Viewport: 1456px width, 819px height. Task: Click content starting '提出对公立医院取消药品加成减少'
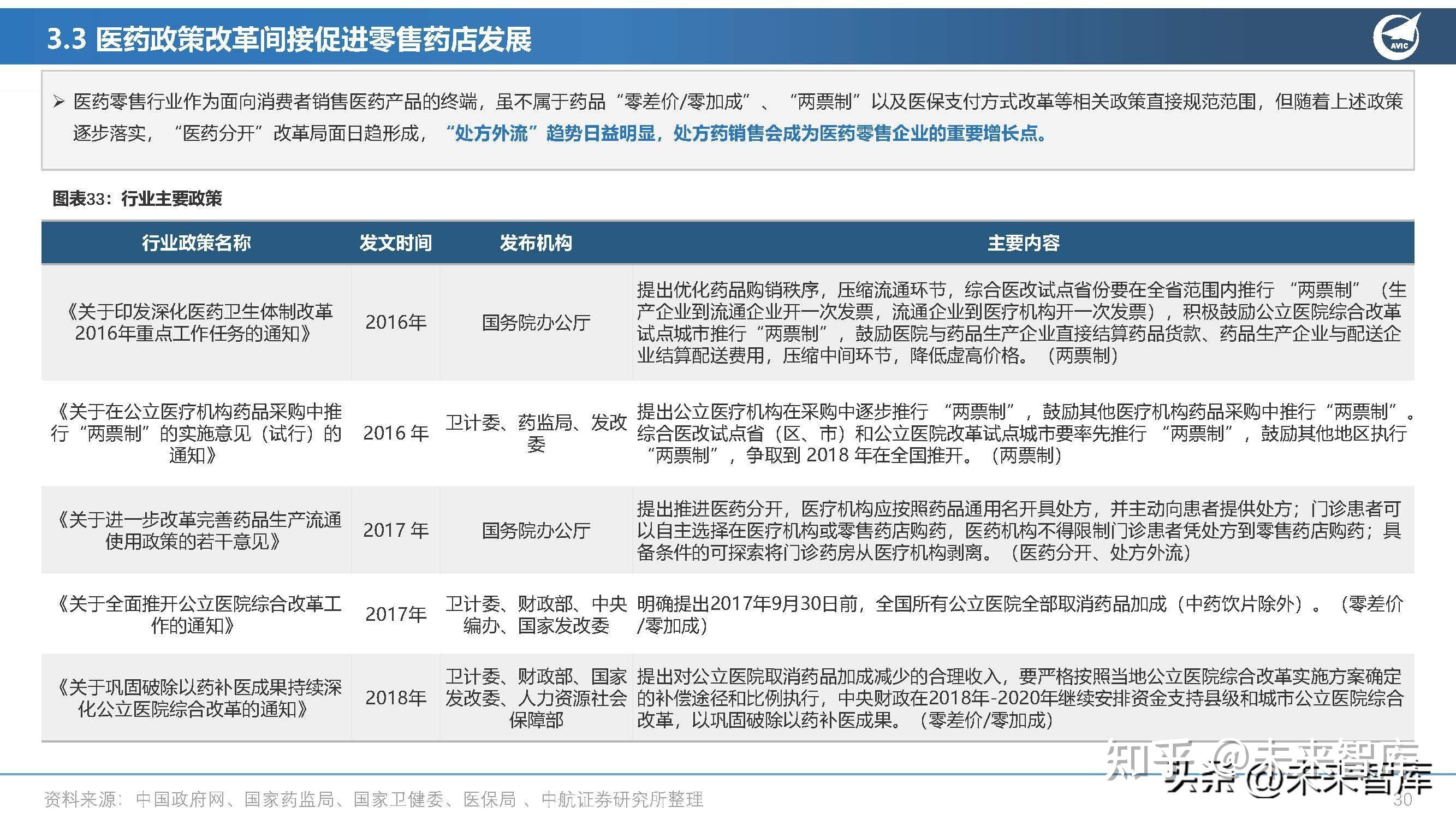[1020, 698]
